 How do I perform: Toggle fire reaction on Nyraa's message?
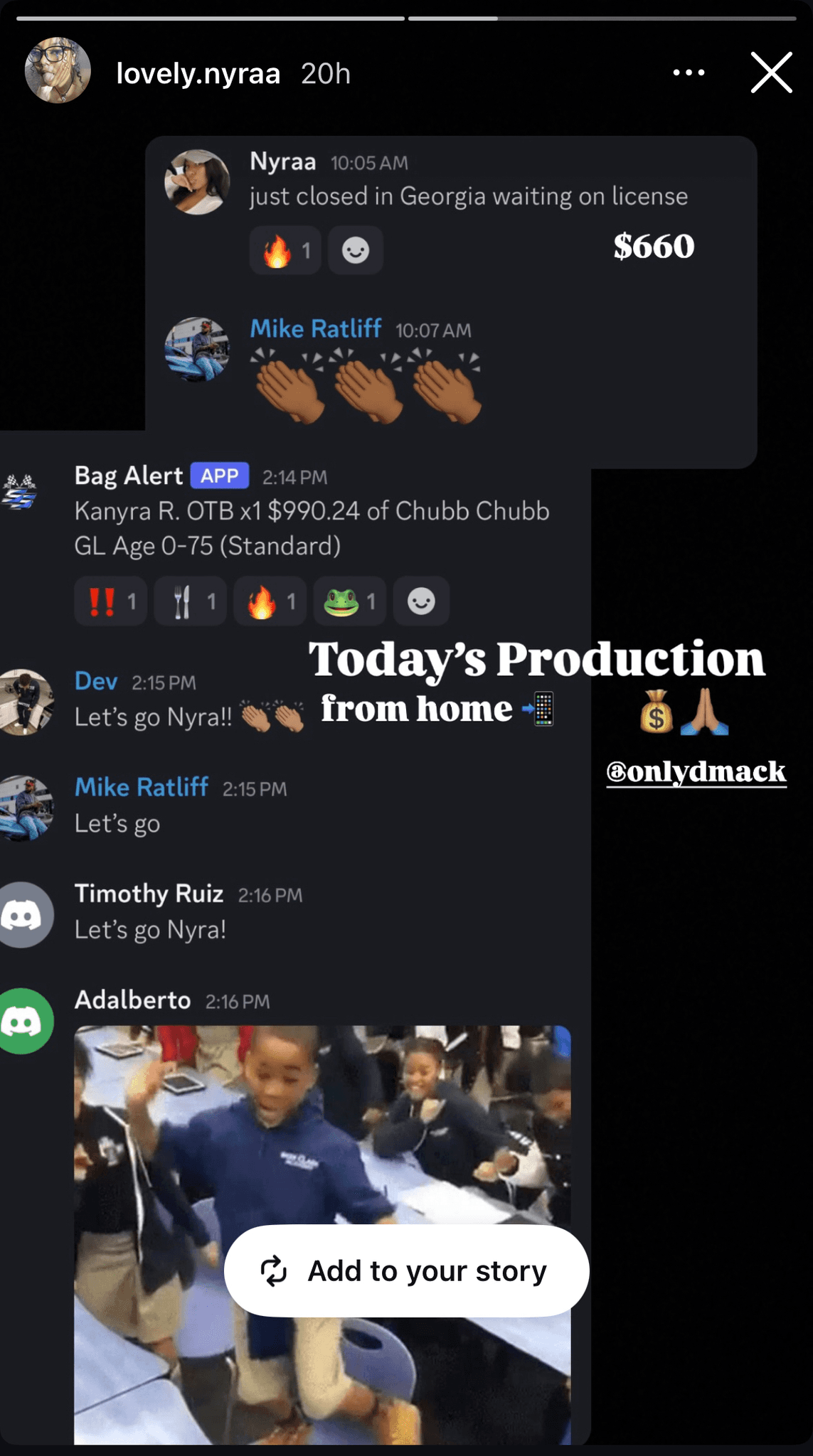[x=285, y=250]
